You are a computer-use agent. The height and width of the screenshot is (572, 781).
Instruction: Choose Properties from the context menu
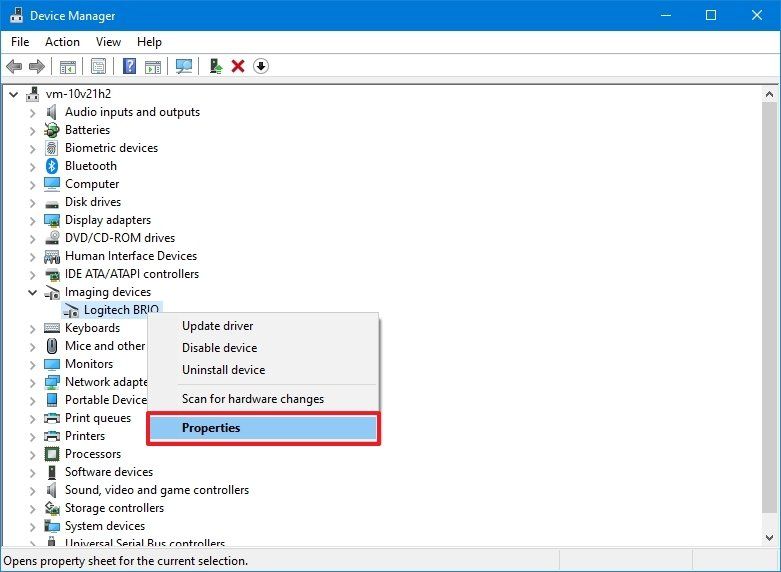click(x=263, y=428)
